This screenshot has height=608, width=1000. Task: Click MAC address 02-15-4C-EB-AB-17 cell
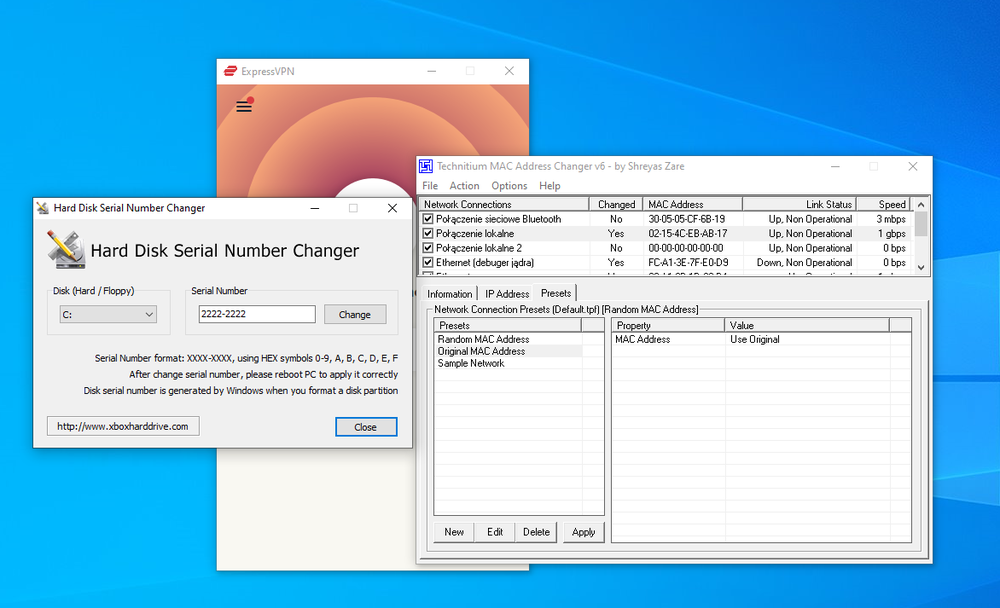coord(688,234)
